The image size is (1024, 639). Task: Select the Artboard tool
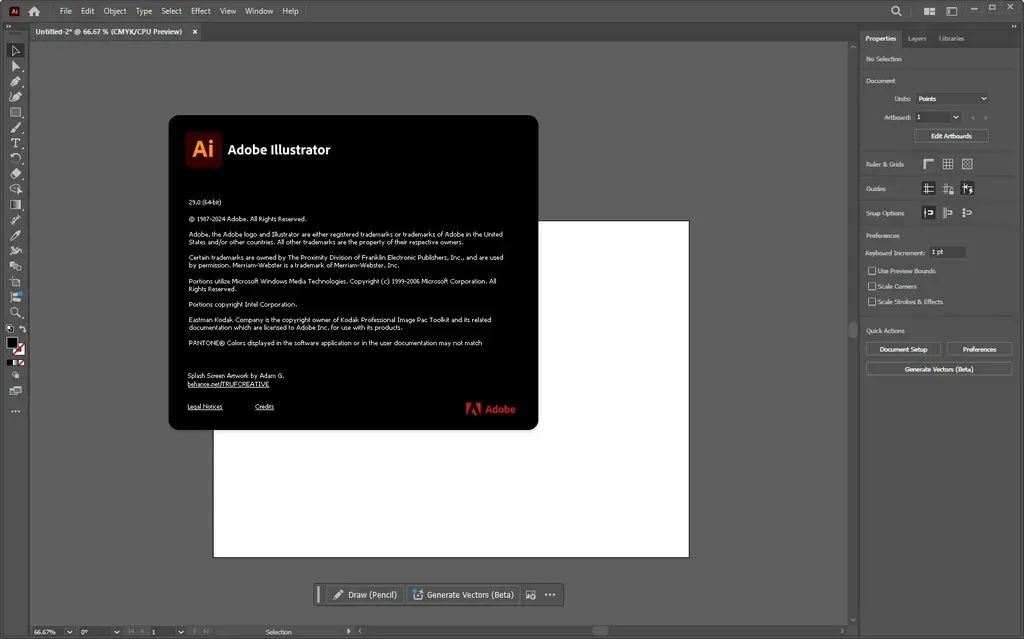16,282
